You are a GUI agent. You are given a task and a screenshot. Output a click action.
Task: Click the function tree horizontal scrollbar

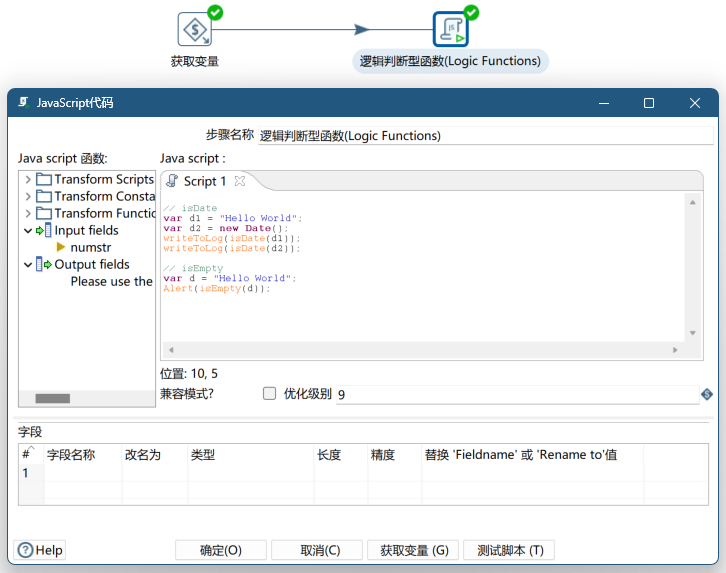[x=53, y=398]
